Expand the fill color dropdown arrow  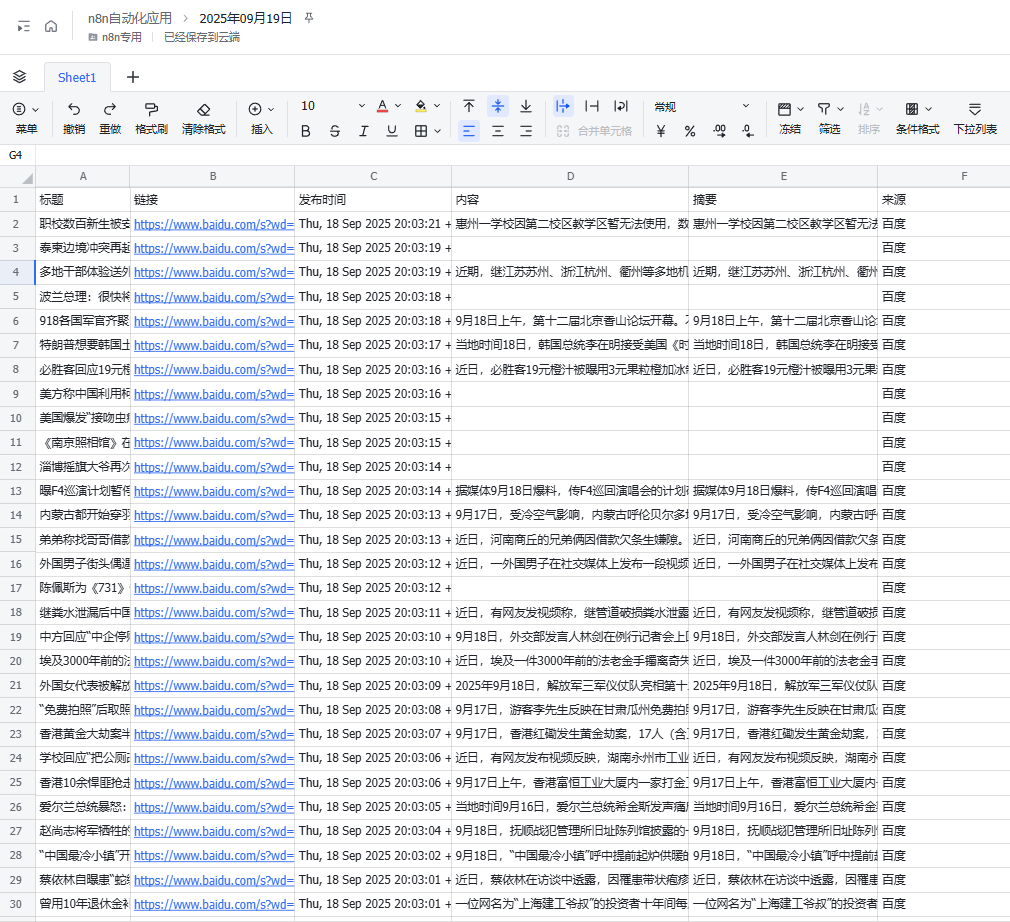[437, 104]
